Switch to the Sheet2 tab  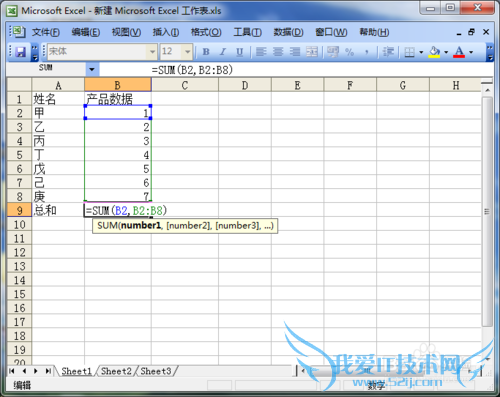click(116, 371)
